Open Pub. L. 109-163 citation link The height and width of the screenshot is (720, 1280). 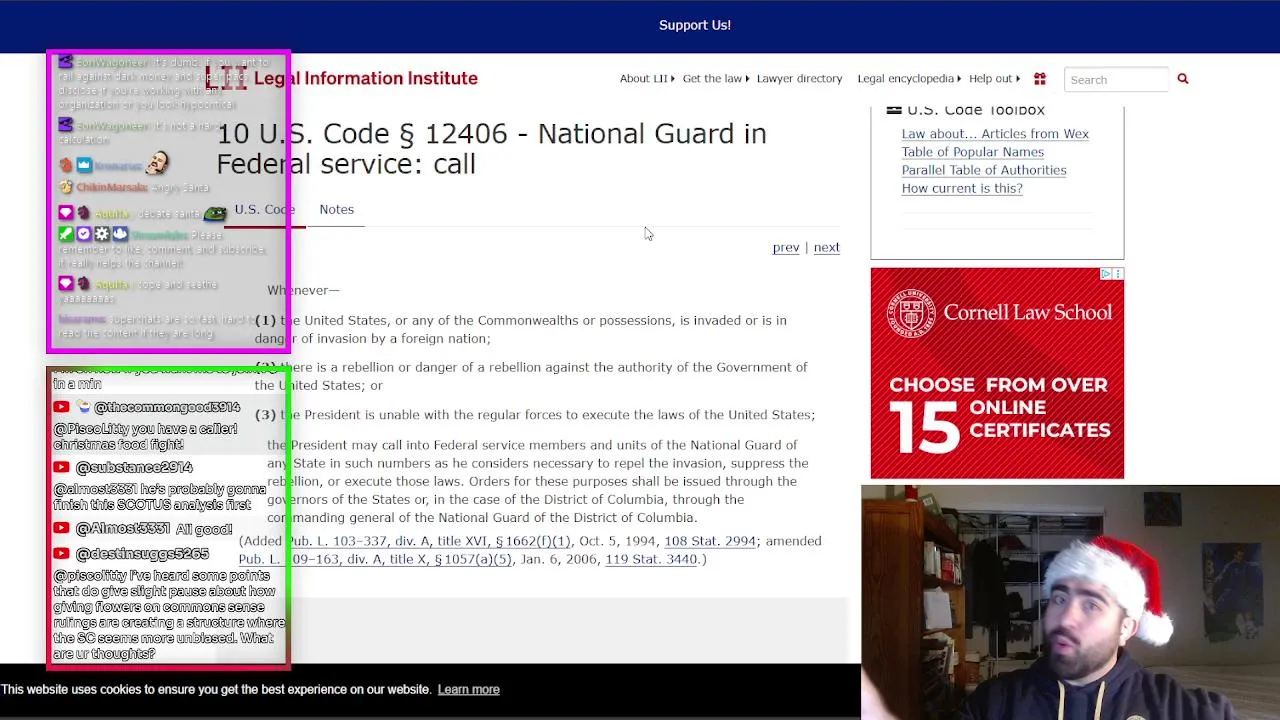pyautogui.click(x=375, y=559)
